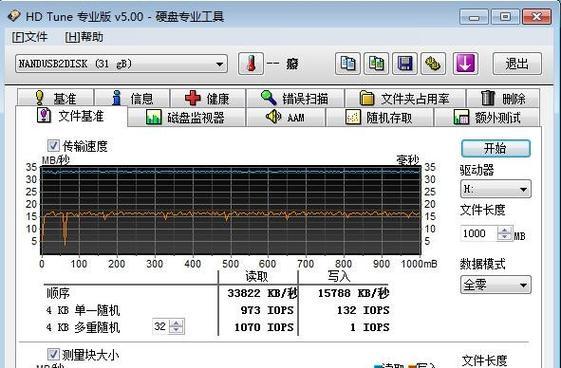Click the file length 1000 MB field

pyautogui.click(x=479, y=234)
